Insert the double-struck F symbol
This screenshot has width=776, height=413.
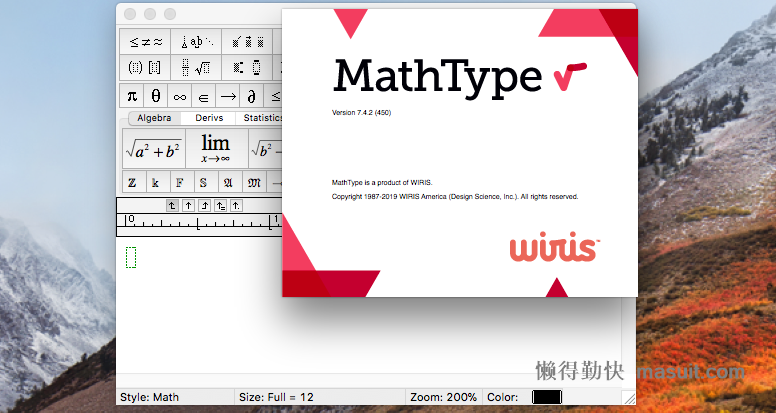[180, 183]
